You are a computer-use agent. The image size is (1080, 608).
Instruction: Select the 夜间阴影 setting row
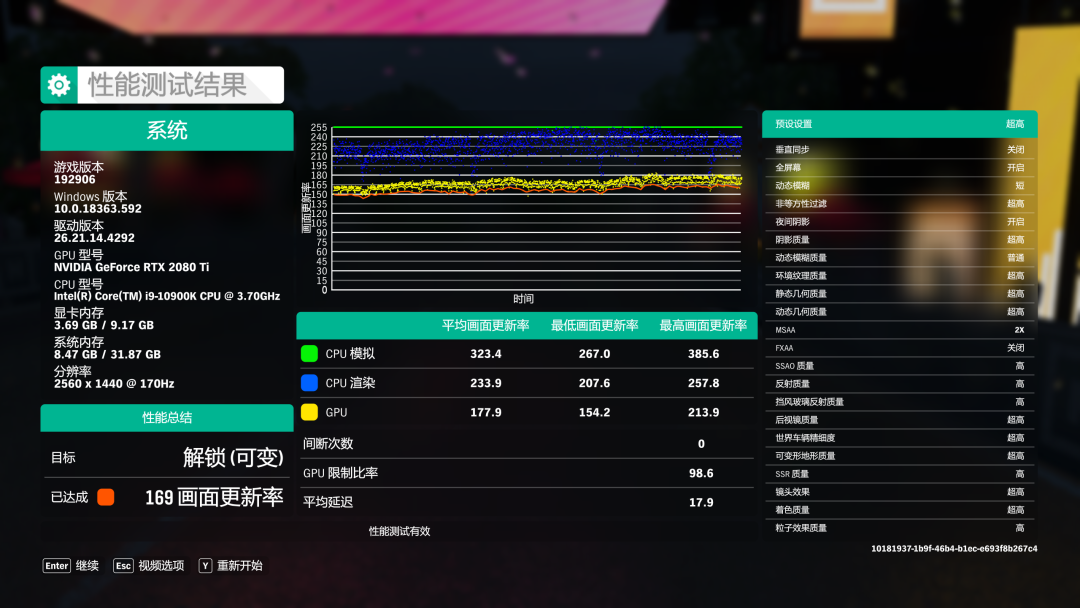click(900, 222)
